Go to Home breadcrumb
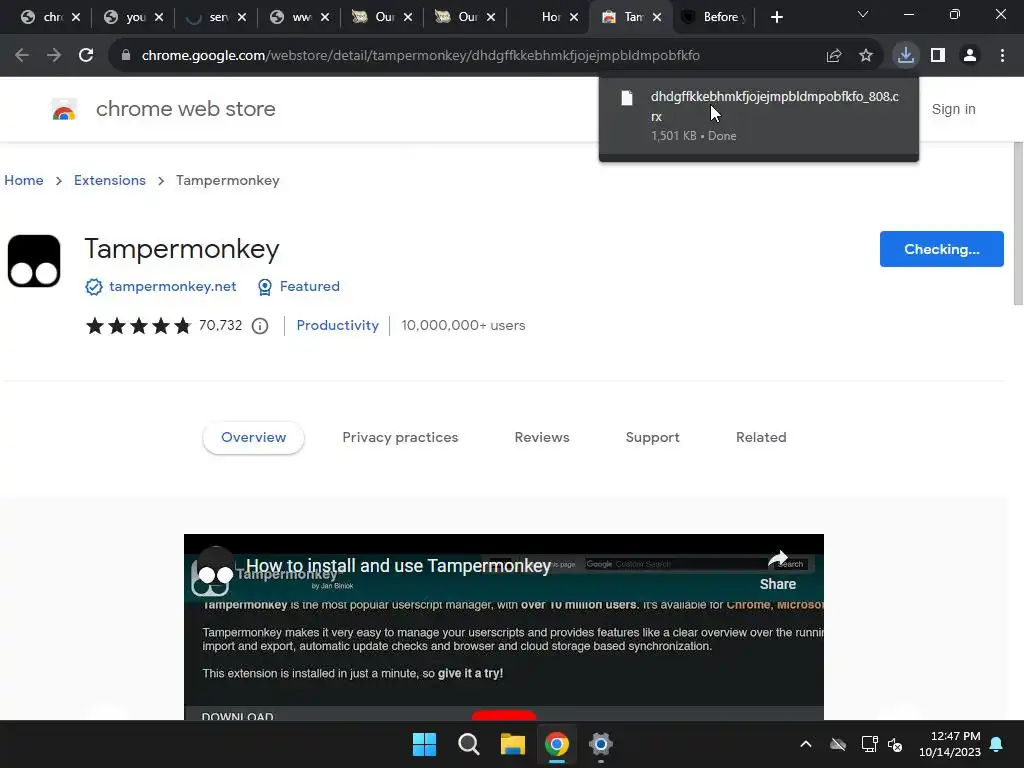 click(24, 180)
